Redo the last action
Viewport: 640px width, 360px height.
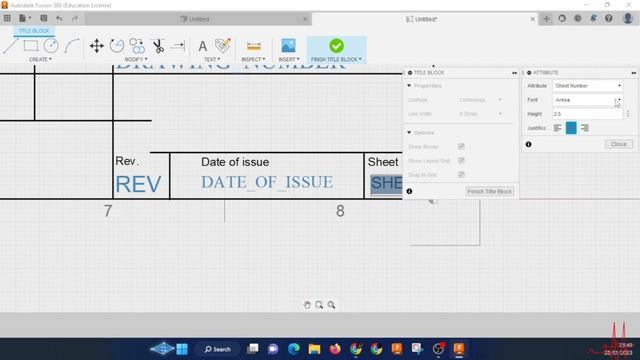click(x=75, y=18)
